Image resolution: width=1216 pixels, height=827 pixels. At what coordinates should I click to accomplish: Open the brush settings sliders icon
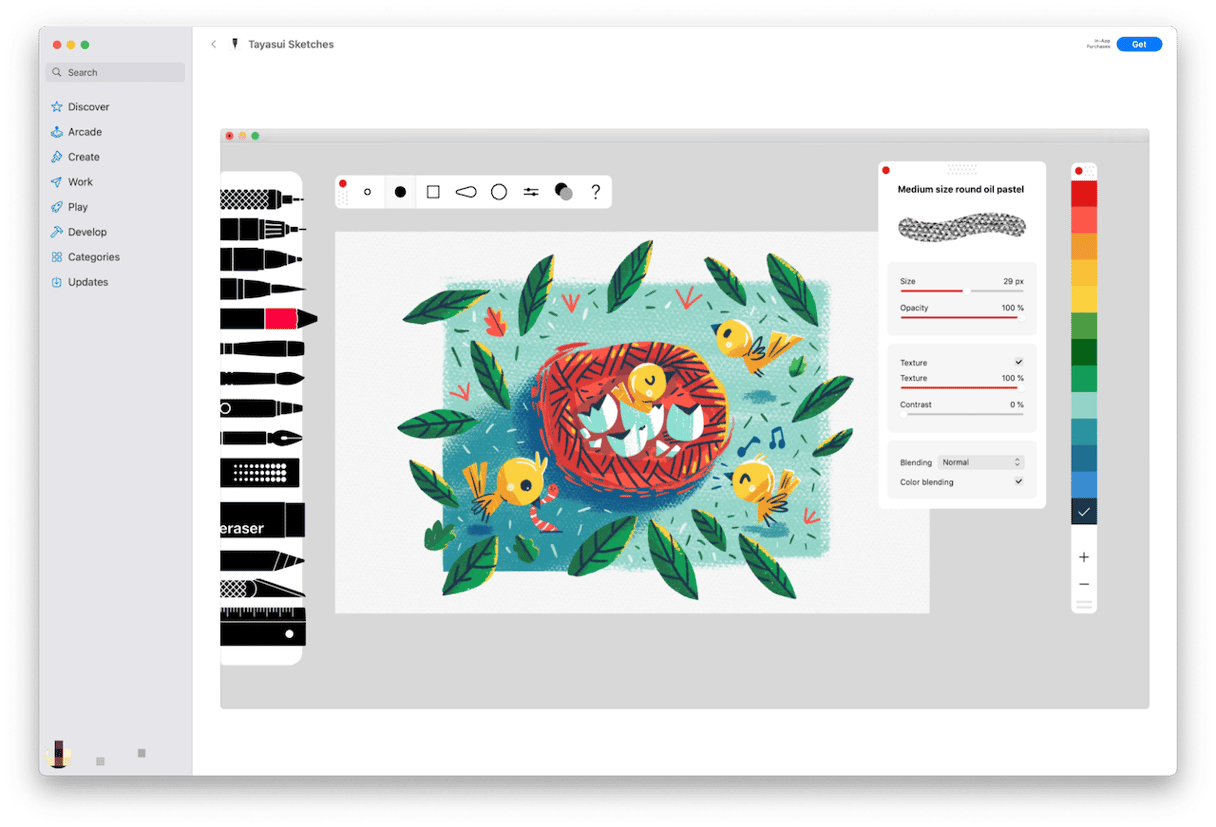531,192
